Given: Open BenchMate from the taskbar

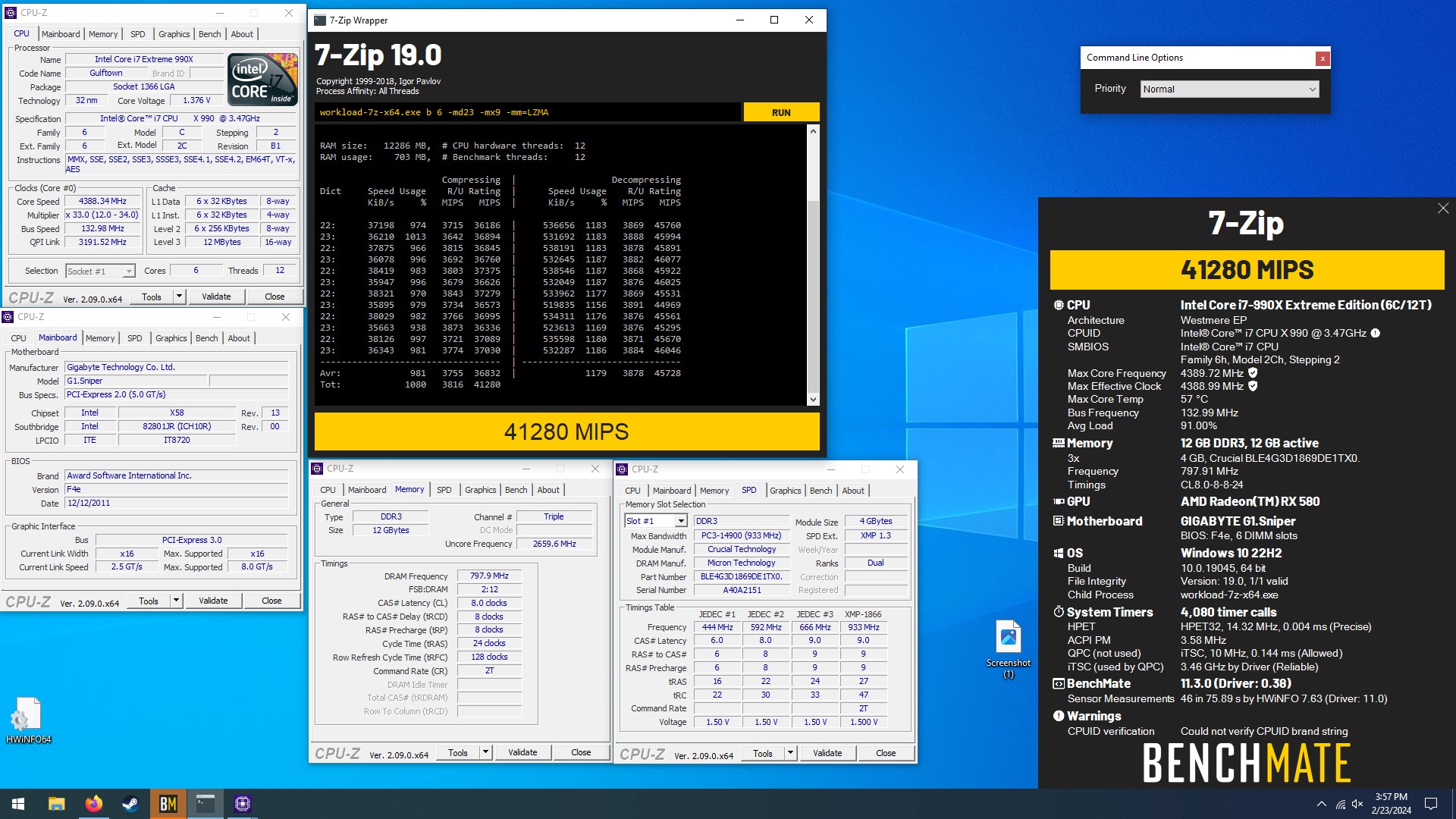Looking at the screenshot, I should pyautogui.click(x=168, y=804).
